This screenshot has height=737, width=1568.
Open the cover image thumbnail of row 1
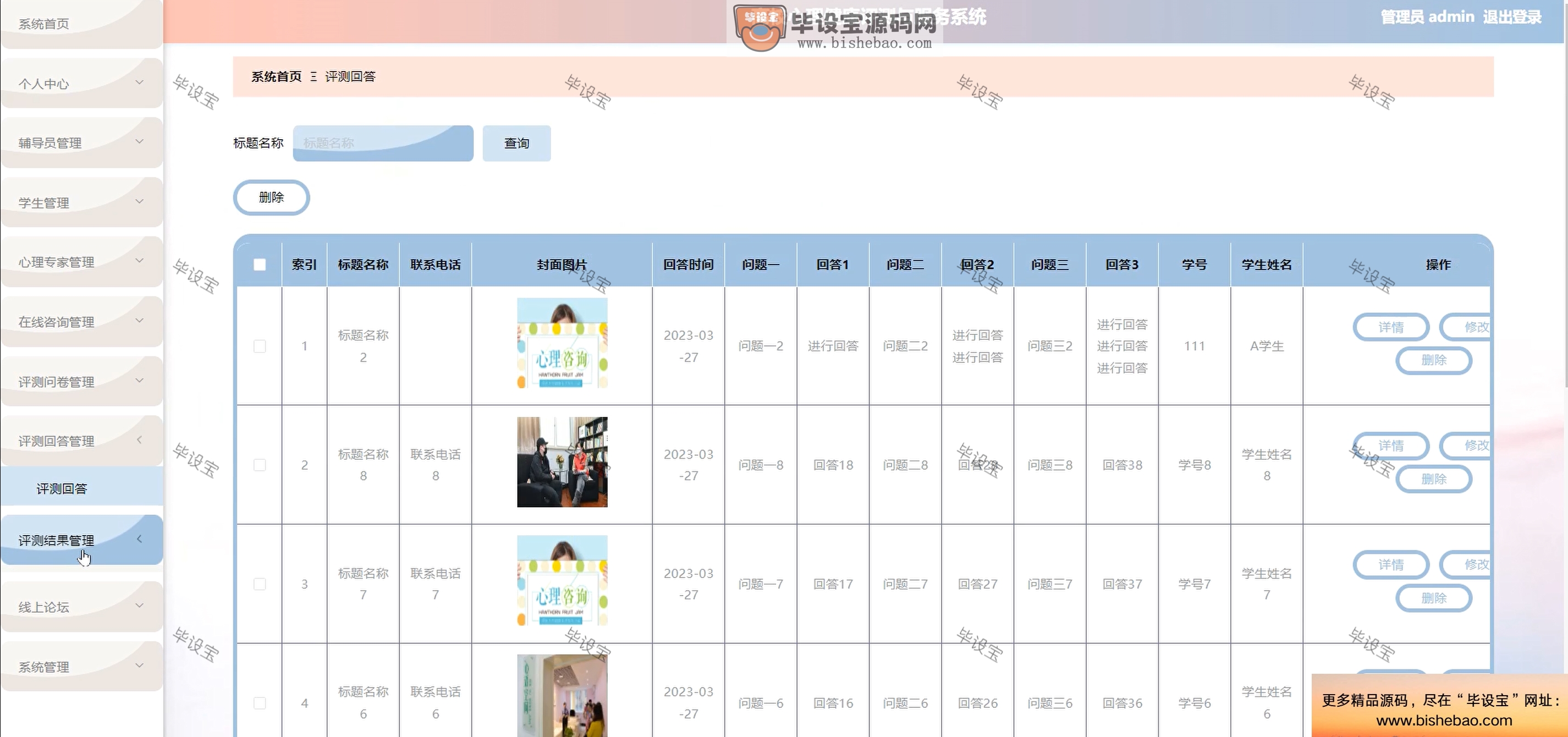[562, 343]
